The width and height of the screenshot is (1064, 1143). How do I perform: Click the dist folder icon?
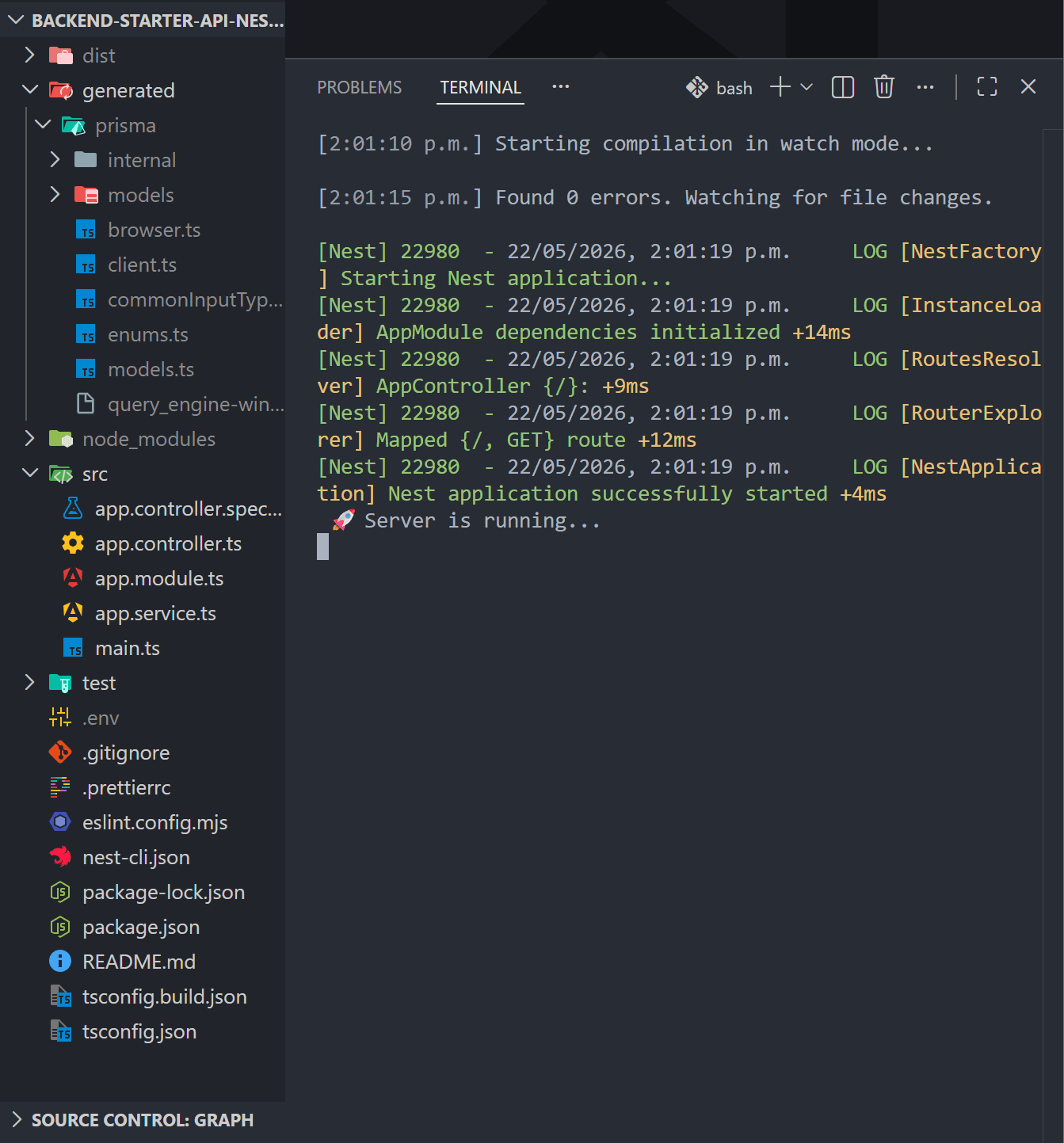60,55
